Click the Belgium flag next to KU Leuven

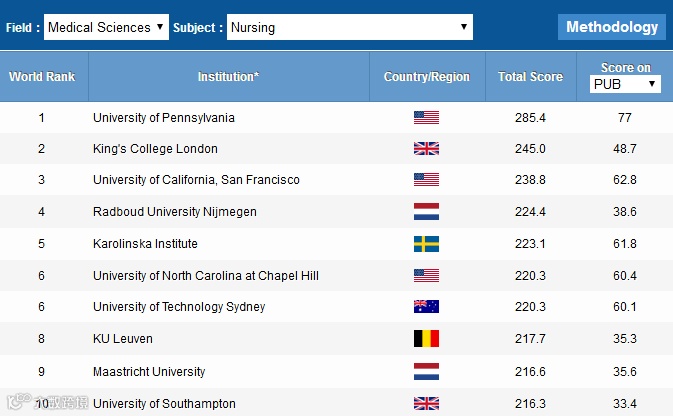(426, 339)
